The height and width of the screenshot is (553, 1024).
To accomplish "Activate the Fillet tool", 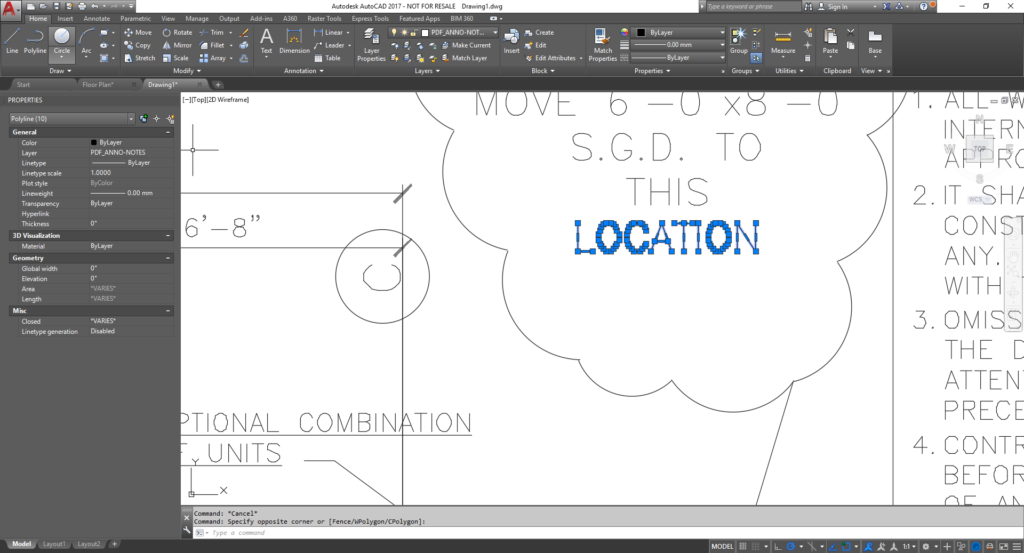I will (x=212, y=45).
